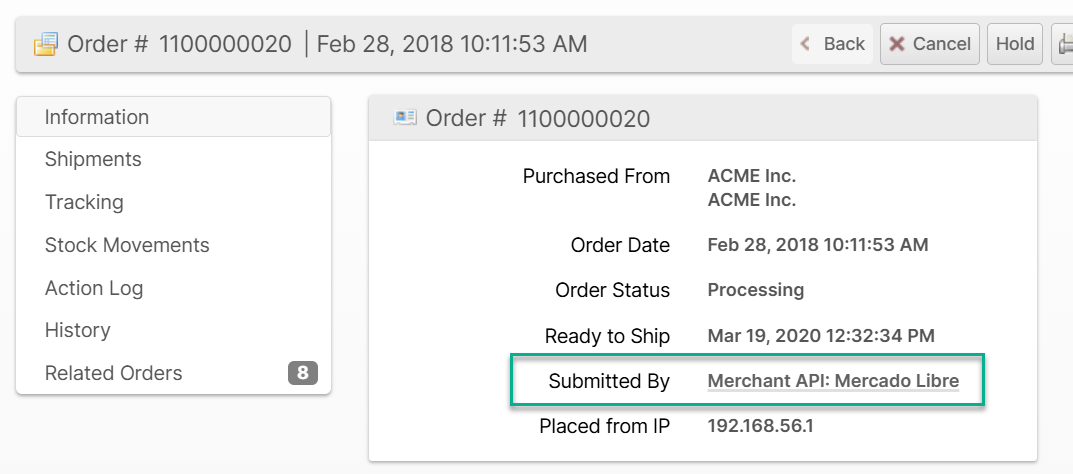Click the Back button
The width and height of the screenshot is (1073, 474).
pyautogui.click(x=833, y=44)
